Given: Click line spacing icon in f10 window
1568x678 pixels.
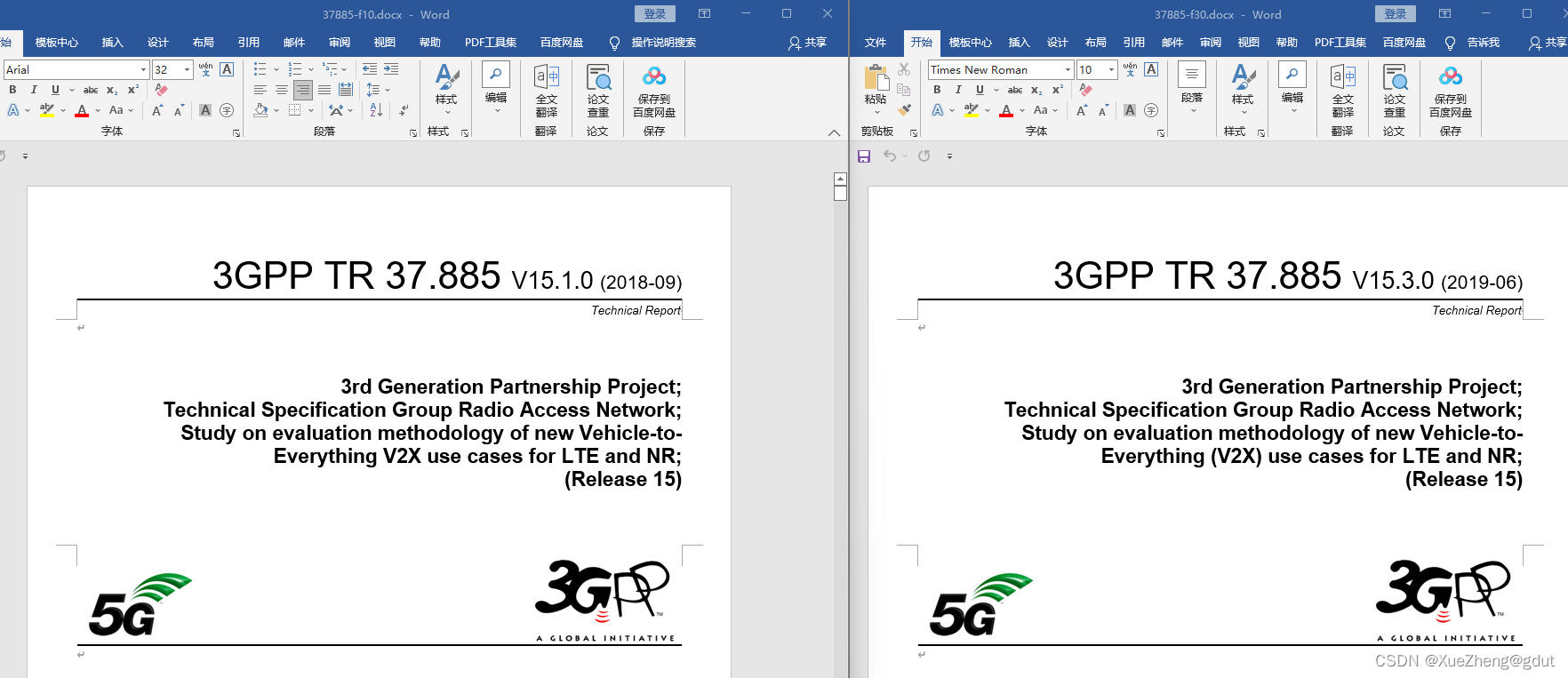Looking at the screenshot, I should point(373,90).
